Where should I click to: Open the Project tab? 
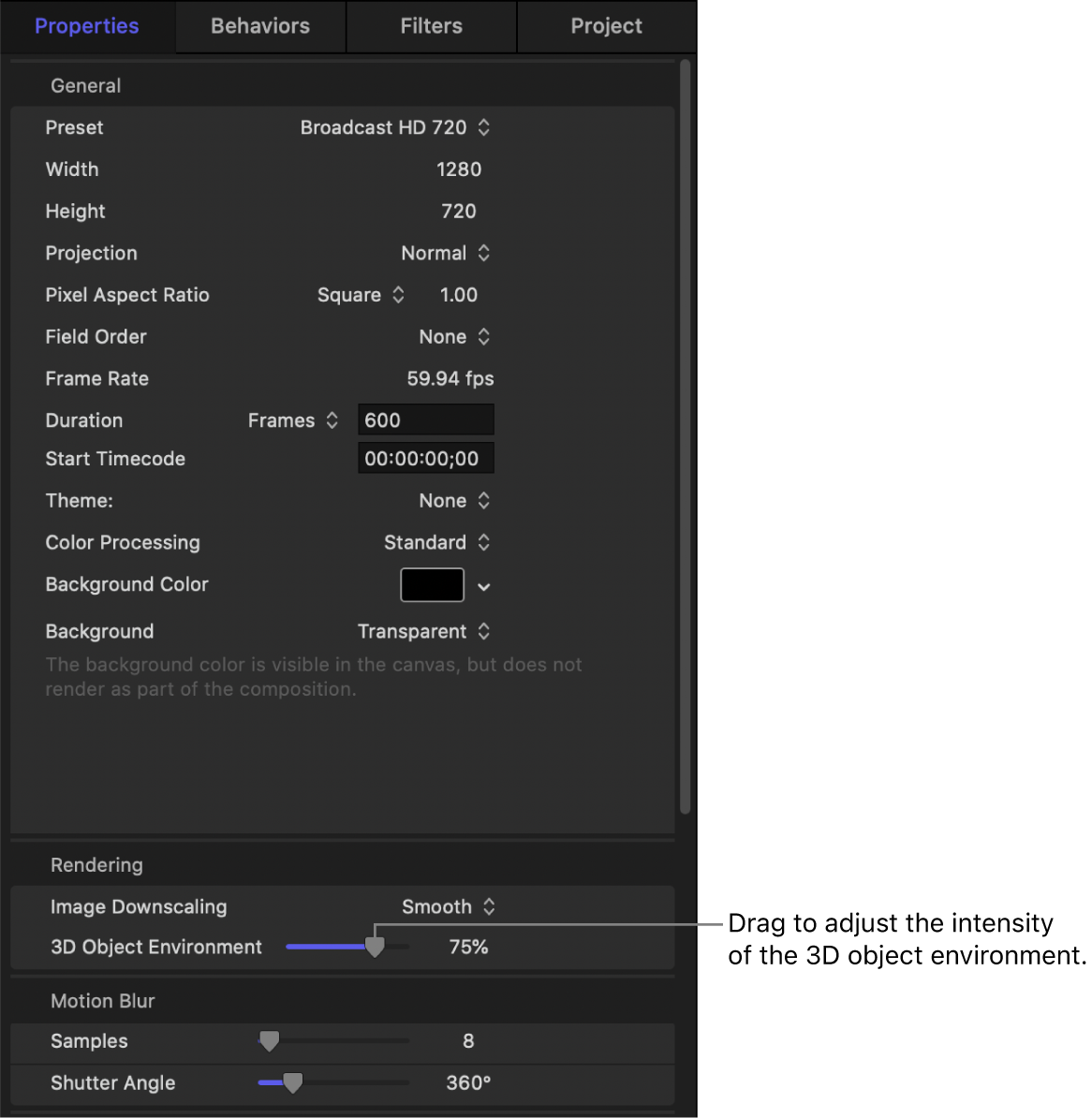pyautogui.click(x=605, y=26)
